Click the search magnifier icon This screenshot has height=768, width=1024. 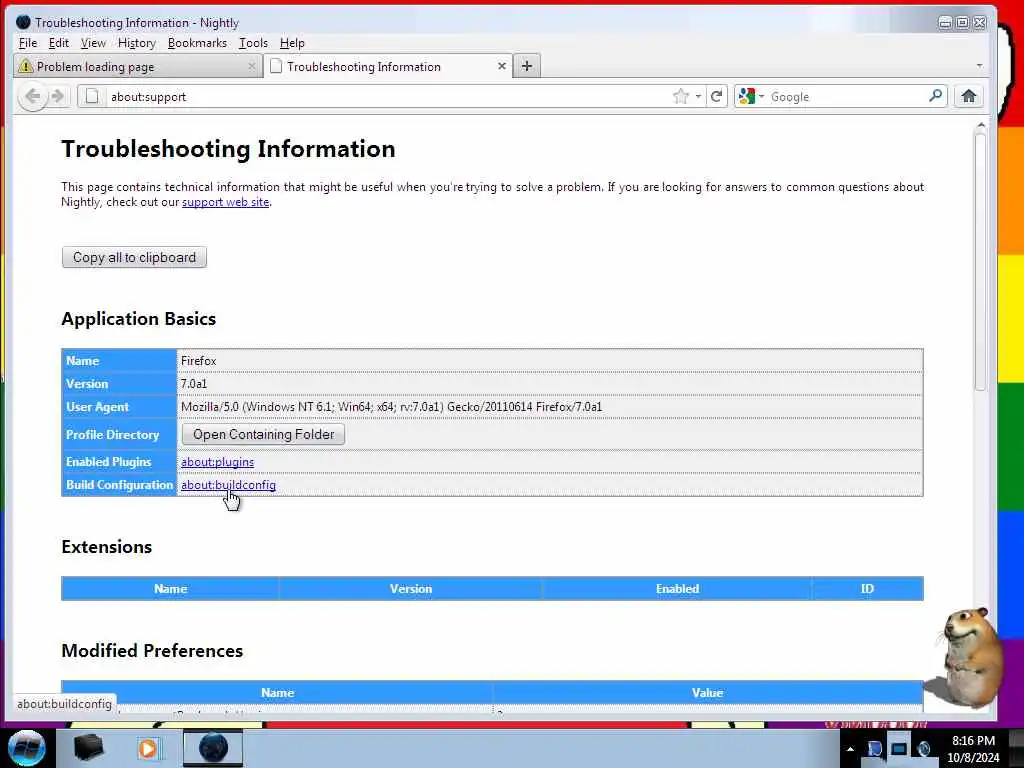(x=935, y=96)
